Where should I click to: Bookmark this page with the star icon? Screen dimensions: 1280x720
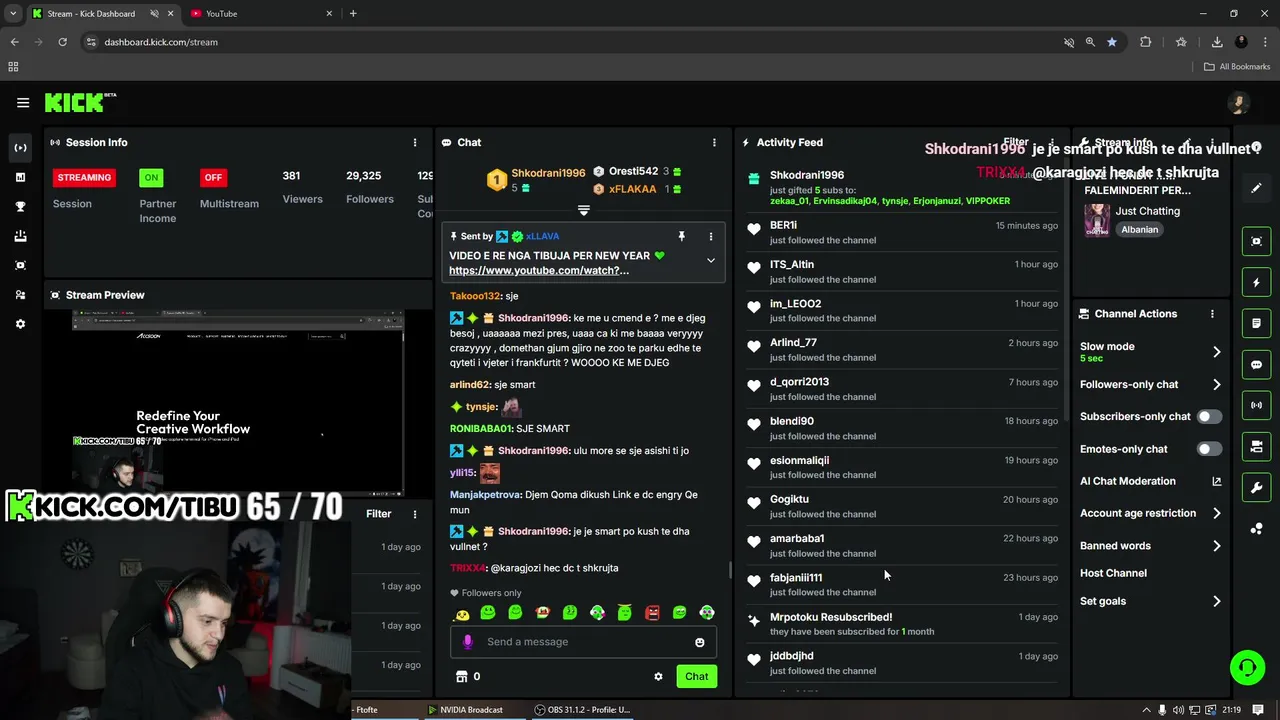click(1112, 42)
